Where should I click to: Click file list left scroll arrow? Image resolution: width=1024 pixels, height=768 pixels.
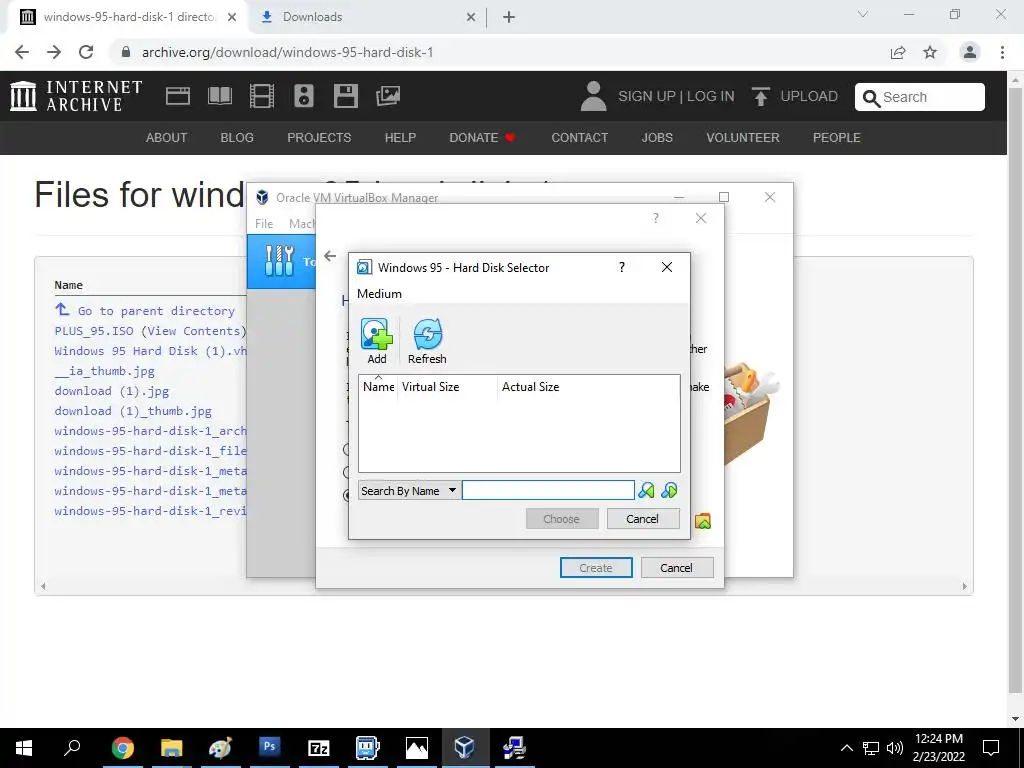tap(43, 586)
